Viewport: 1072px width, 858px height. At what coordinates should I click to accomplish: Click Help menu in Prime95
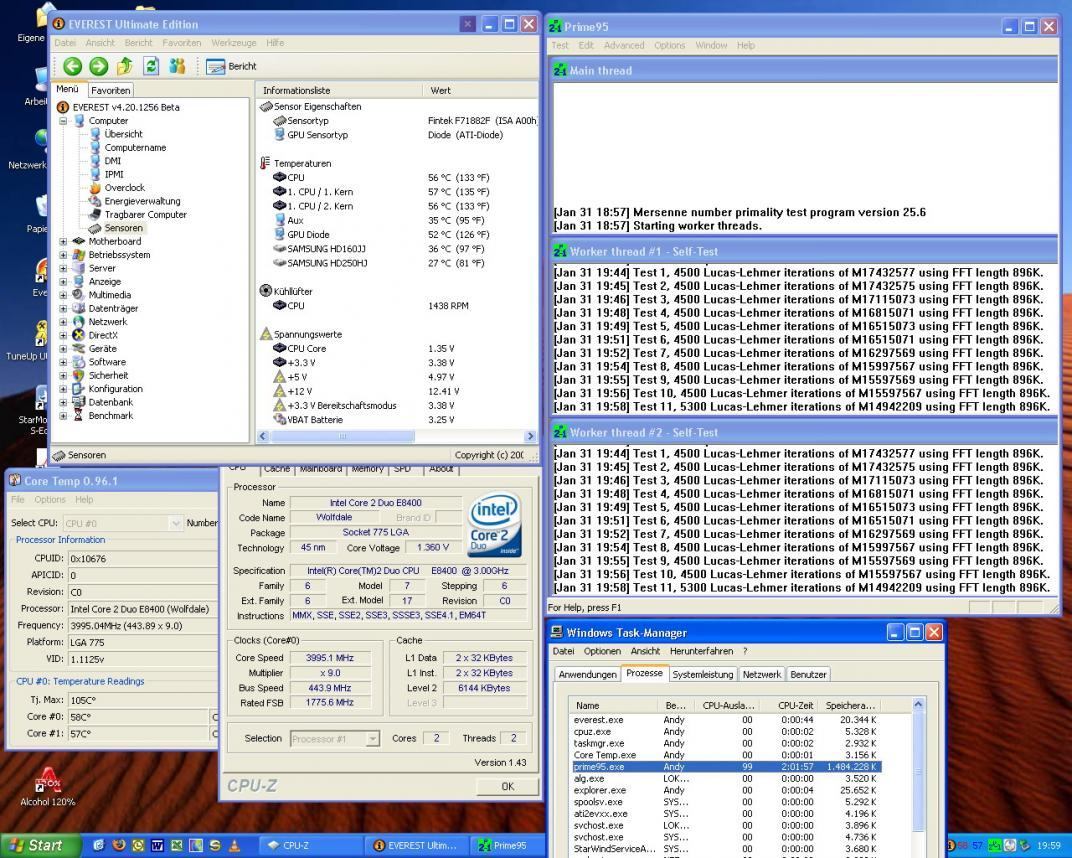pos(746,45)
